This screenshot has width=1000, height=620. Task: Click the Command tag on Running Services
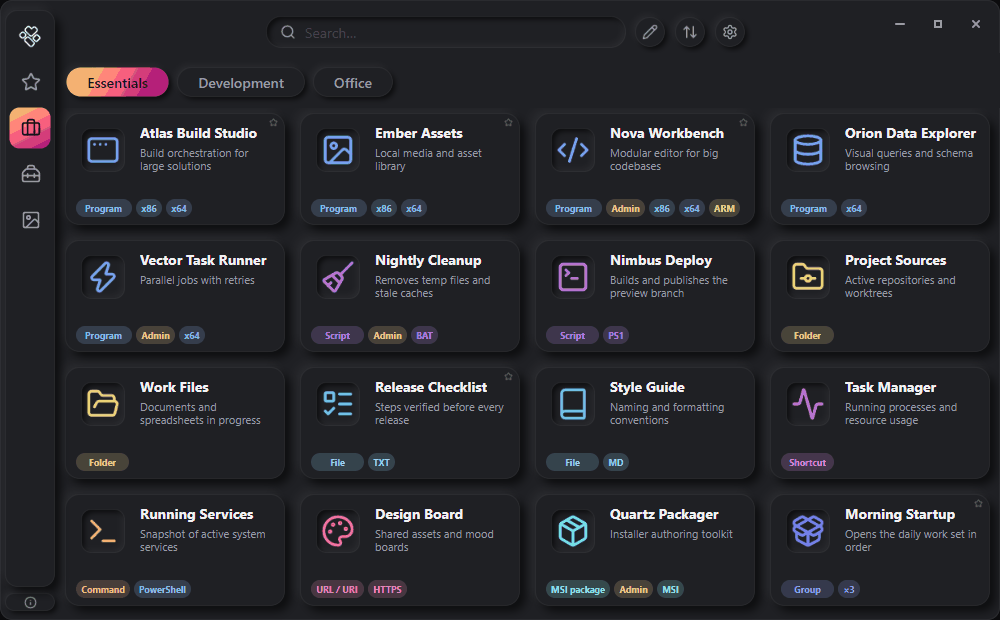[x=103, y=589]
